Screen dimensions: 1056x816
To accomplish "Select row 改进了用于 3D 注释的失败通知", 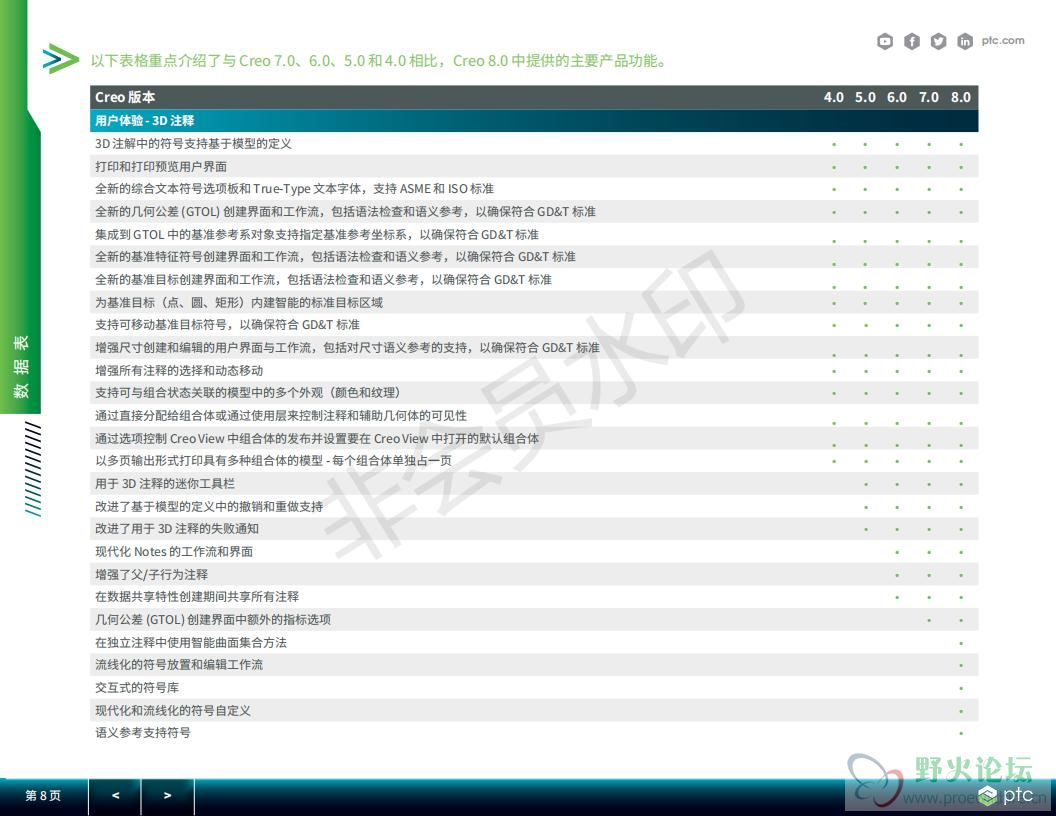I will tap(534, 529).
